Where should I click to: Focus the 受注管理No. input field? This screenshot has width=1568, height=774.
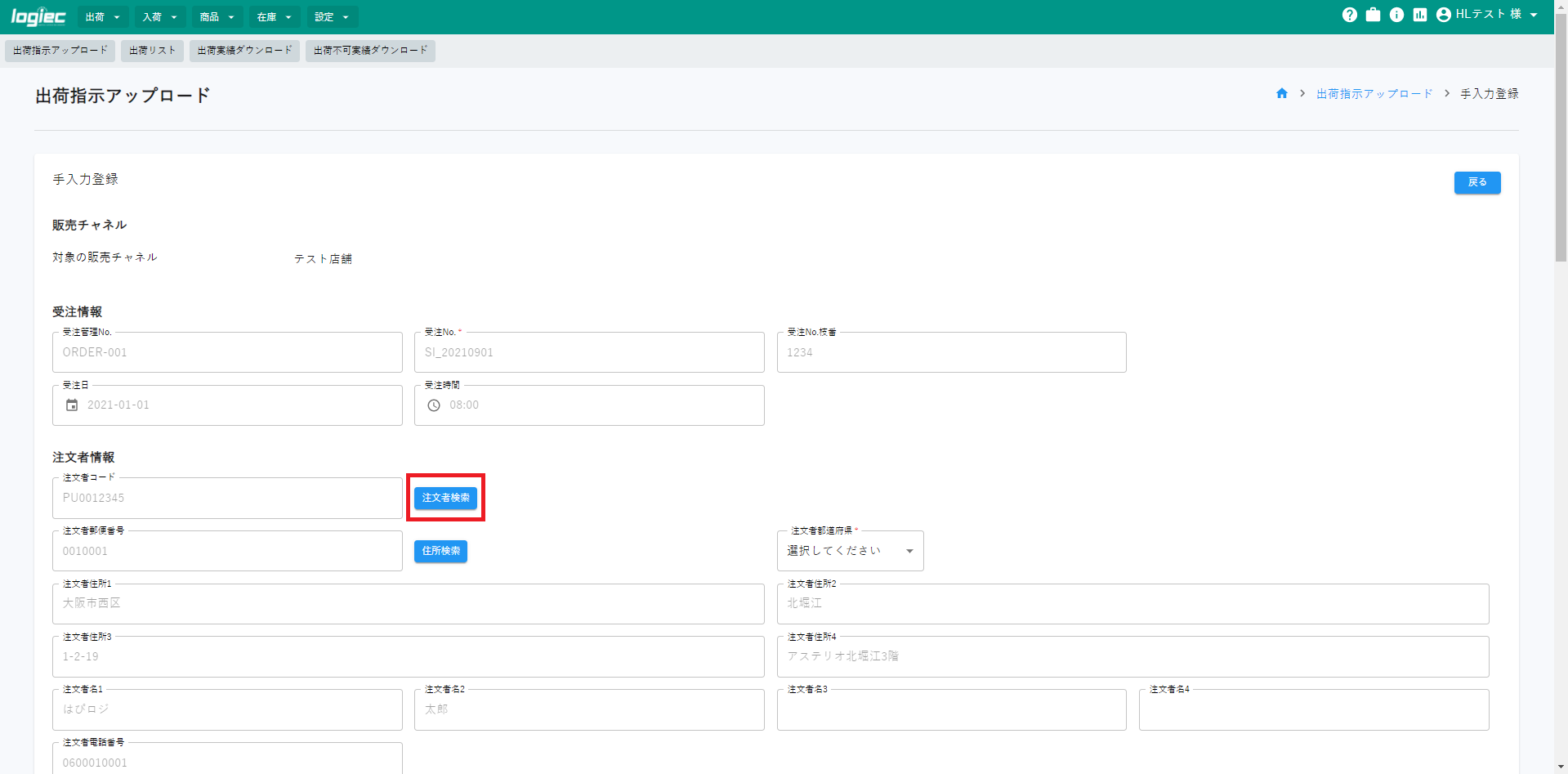tap(227, 352)
